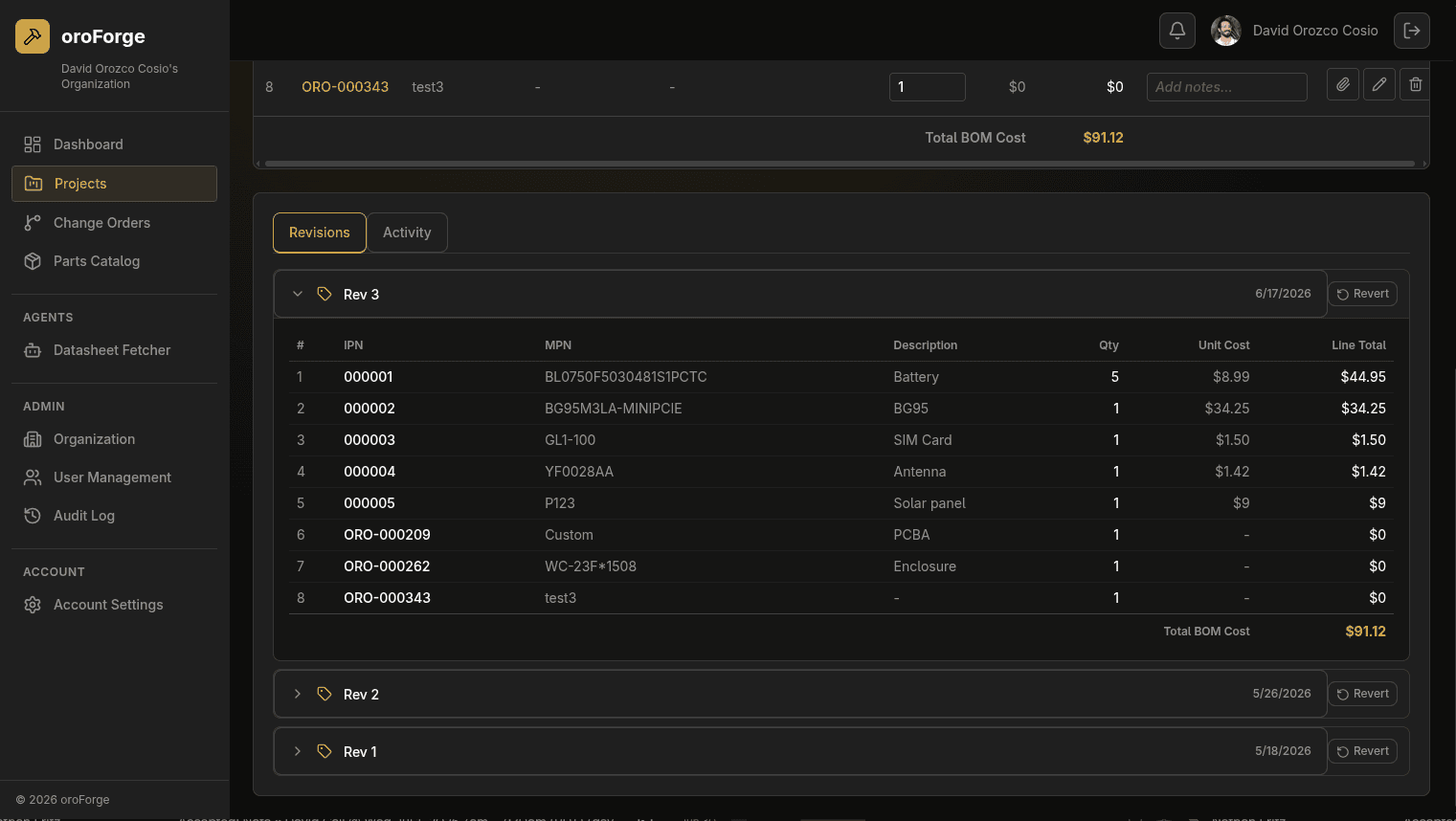The width and height of the screenshot is (1456, 821).
Task: Click IPN 000003 in Rev 3
Action: 370,440
